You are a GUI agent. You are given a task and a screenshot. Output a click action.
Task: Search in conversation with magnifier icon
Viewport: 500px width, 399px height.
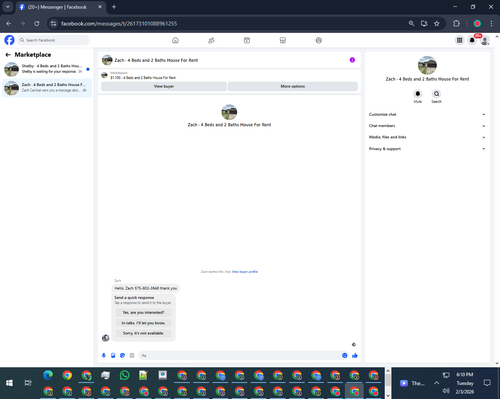point(436,94)
